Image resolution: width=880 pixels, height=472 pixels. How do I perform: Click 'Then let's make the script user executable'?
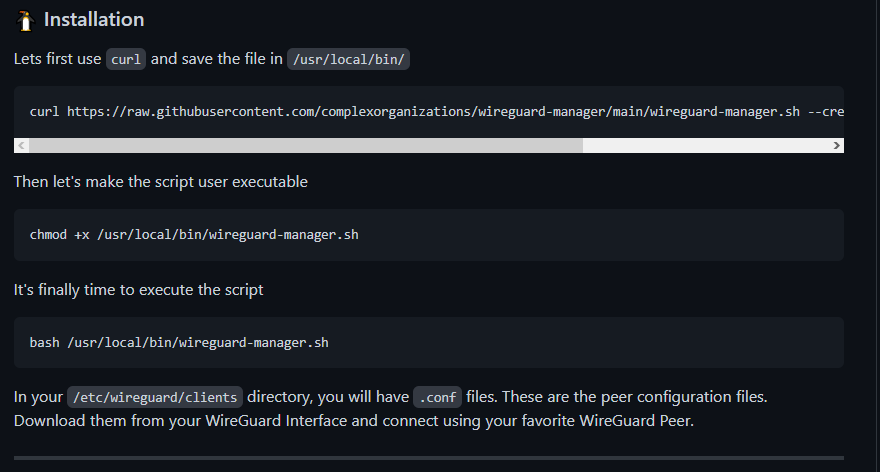click(x=161, y=182)
